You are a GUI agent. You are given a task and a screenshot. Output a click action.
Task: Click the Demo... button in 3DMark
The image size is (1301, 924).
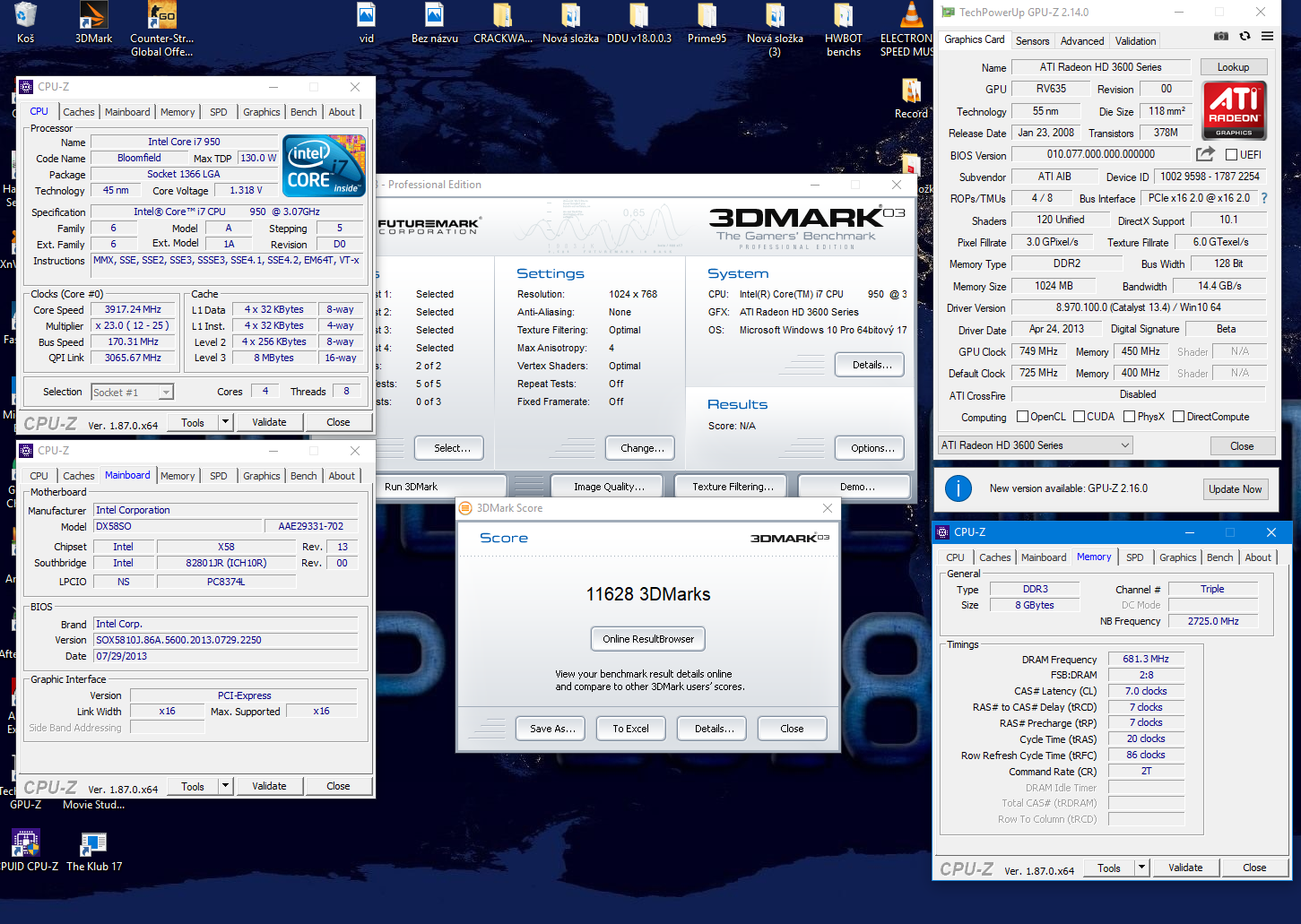tap(856, 487)
